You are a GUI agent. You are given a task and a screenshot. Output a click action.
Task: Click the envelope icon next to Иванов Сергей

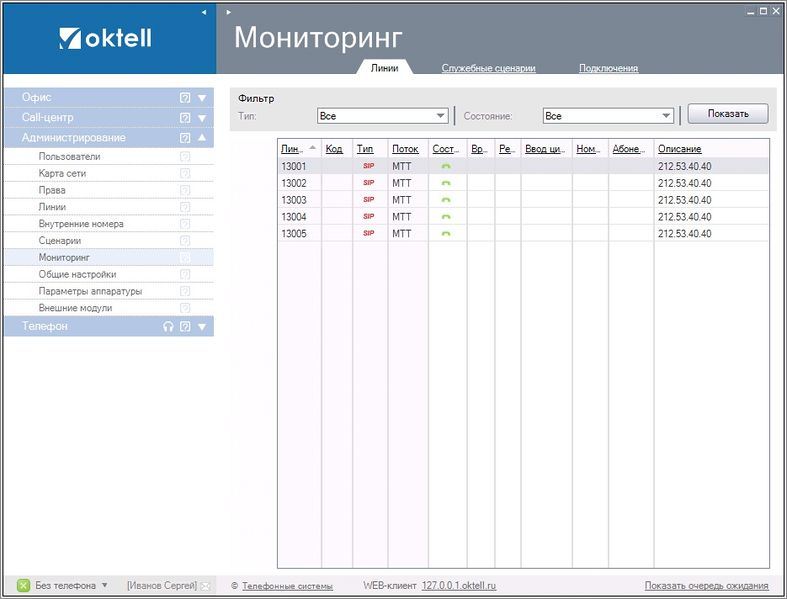[205, 586]
